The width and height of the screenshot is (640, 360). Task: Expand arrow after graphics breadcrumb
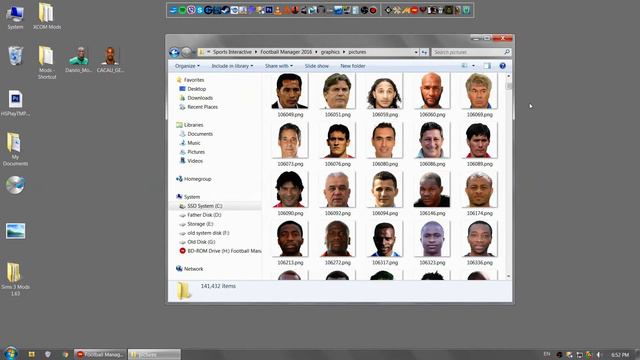(x=344, y=52)
